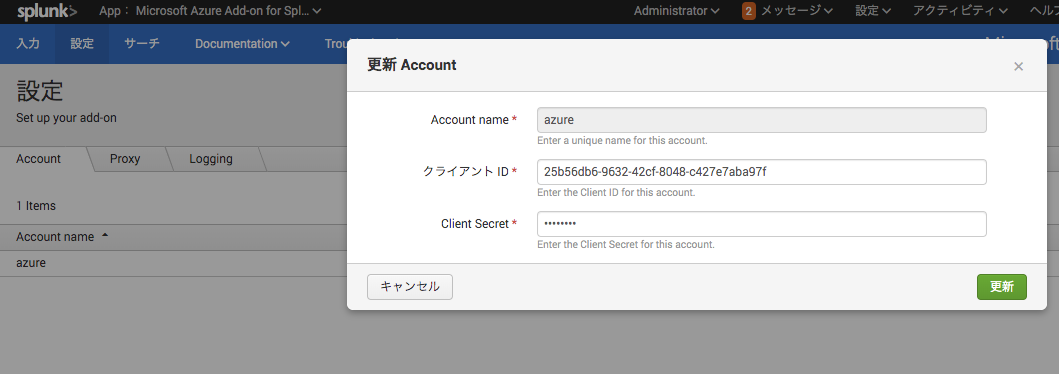Click the green 更新 button

pos(1002,287)
